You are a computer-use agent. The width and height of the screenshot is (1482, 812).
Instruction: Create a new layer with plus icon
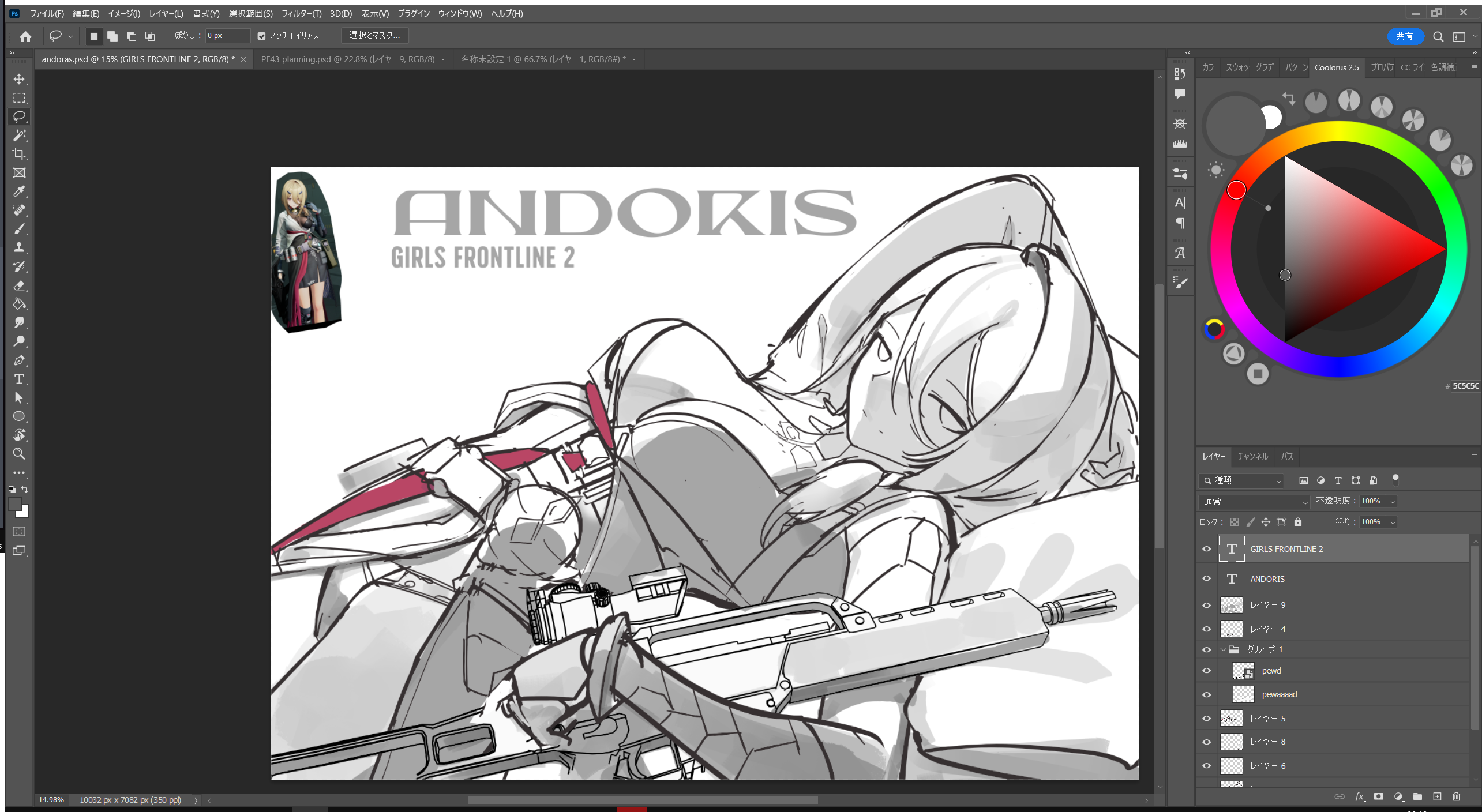pyautogui.click(x=1437, y=796)
